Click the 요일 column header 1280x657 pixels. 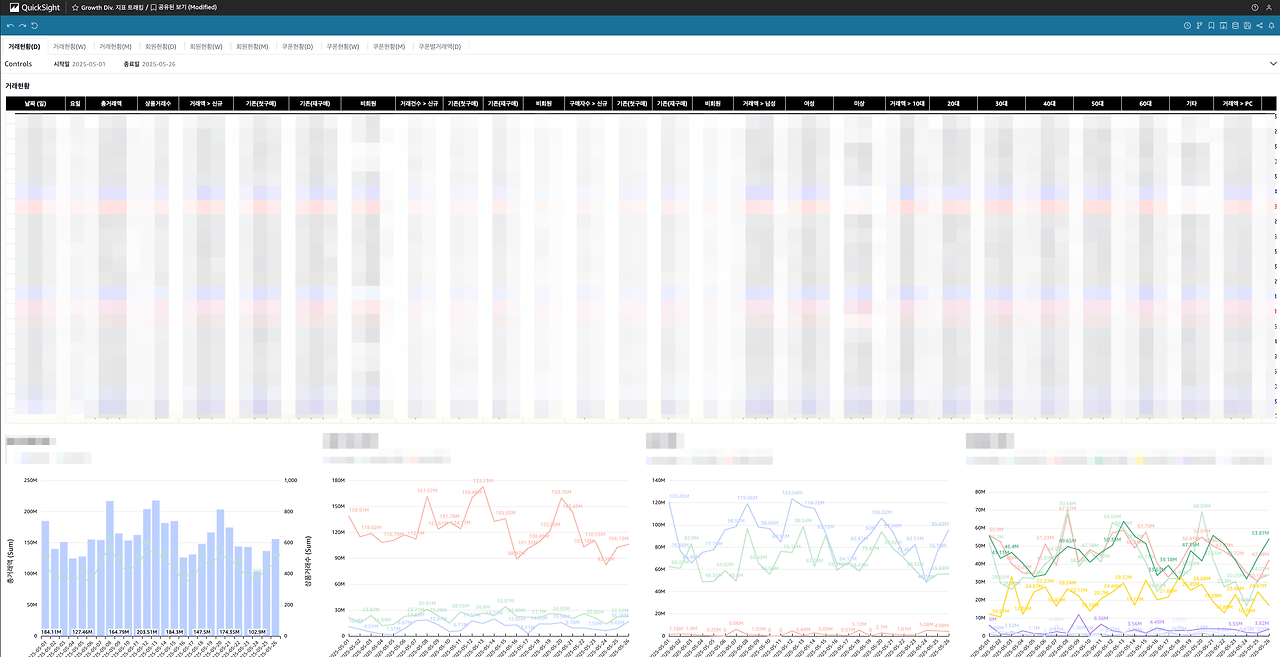pos(75,103)
